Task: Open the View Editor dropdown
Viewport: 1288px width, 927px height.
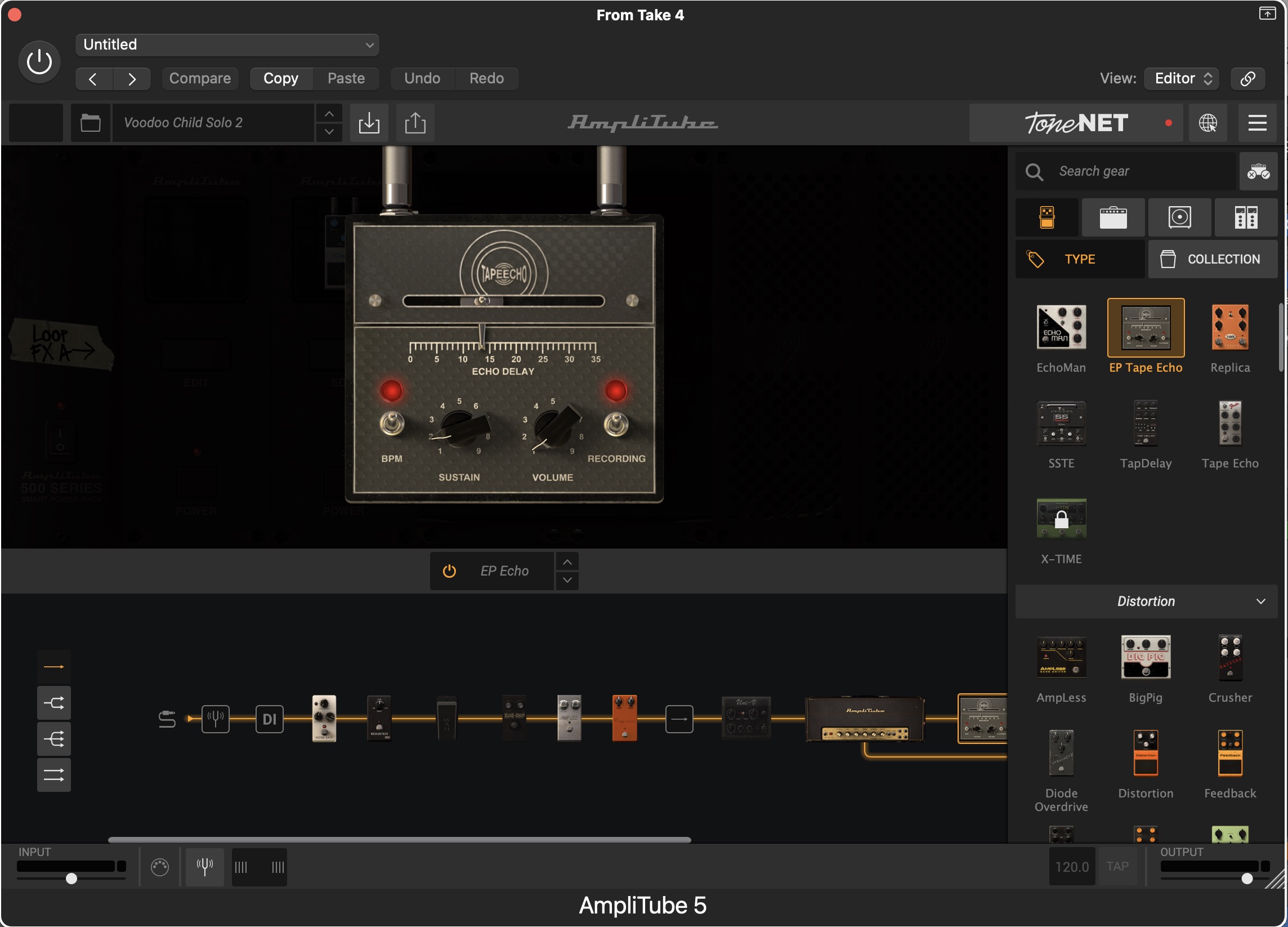Action: pyautogui.click(x=1182, y=78)
